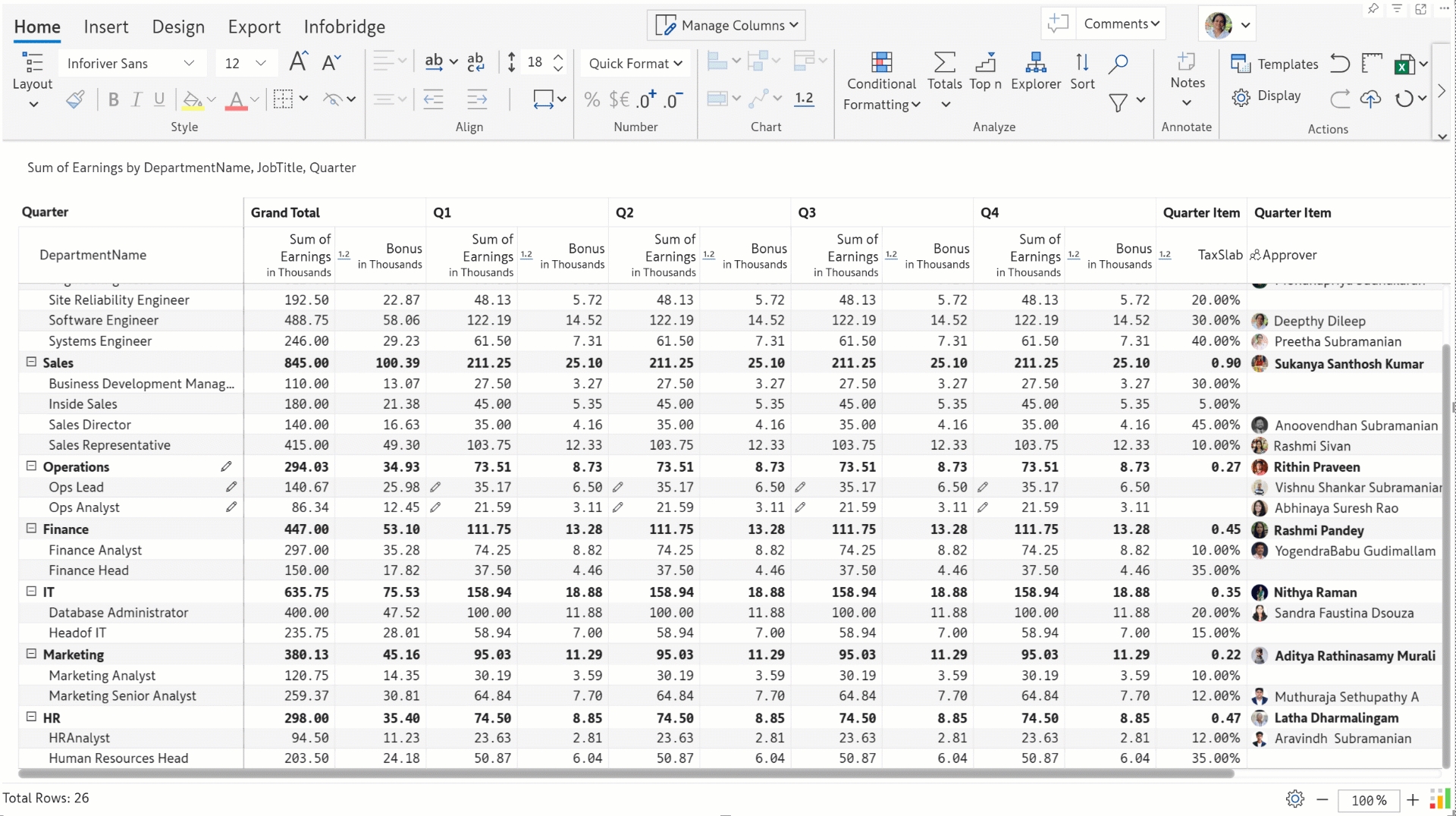Open the Export tab

pyautogui.click(x=254, y=27)
